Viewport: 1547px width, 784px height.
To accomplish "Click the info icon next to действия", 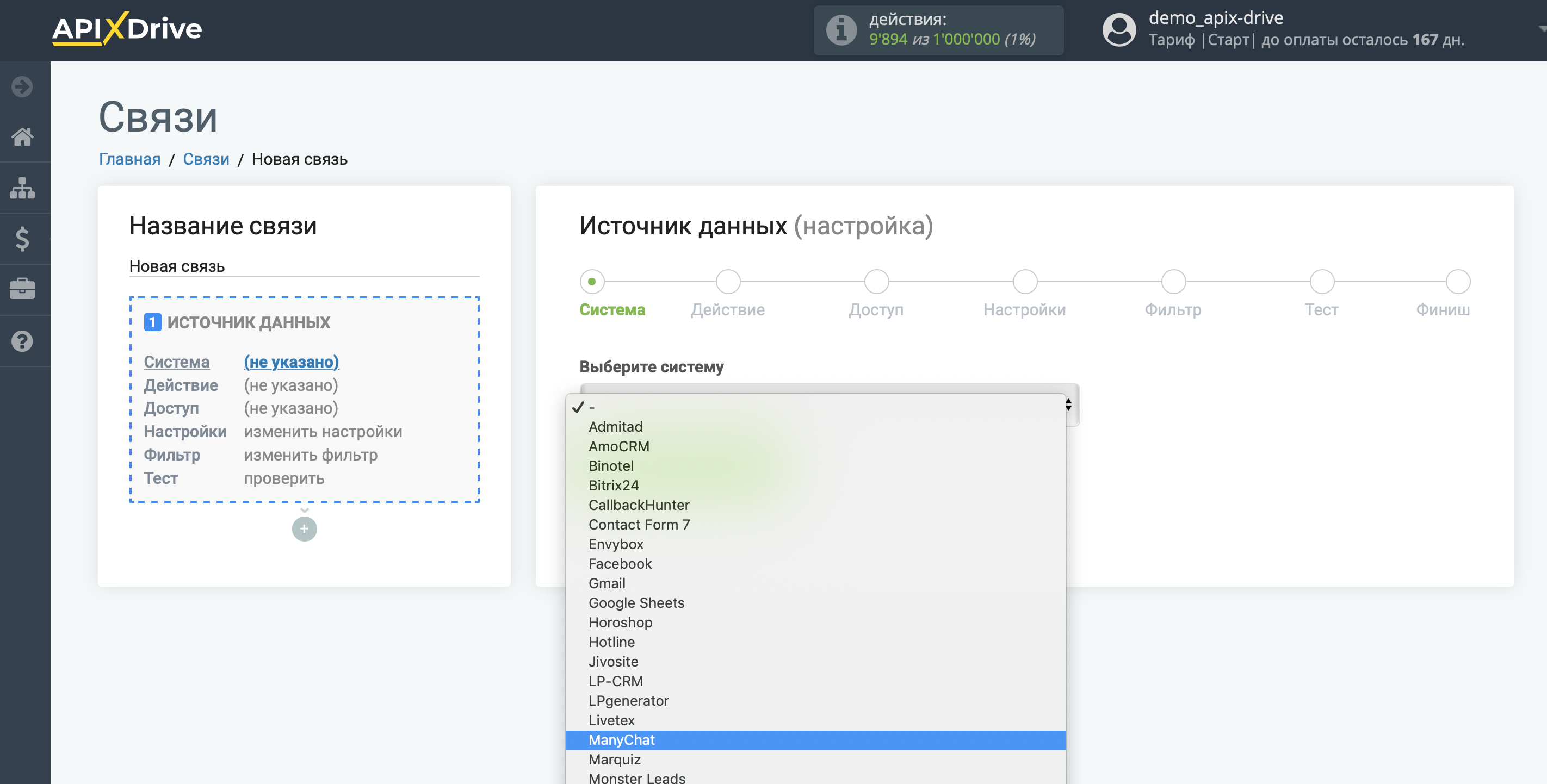I will click(x=841, y=29).
